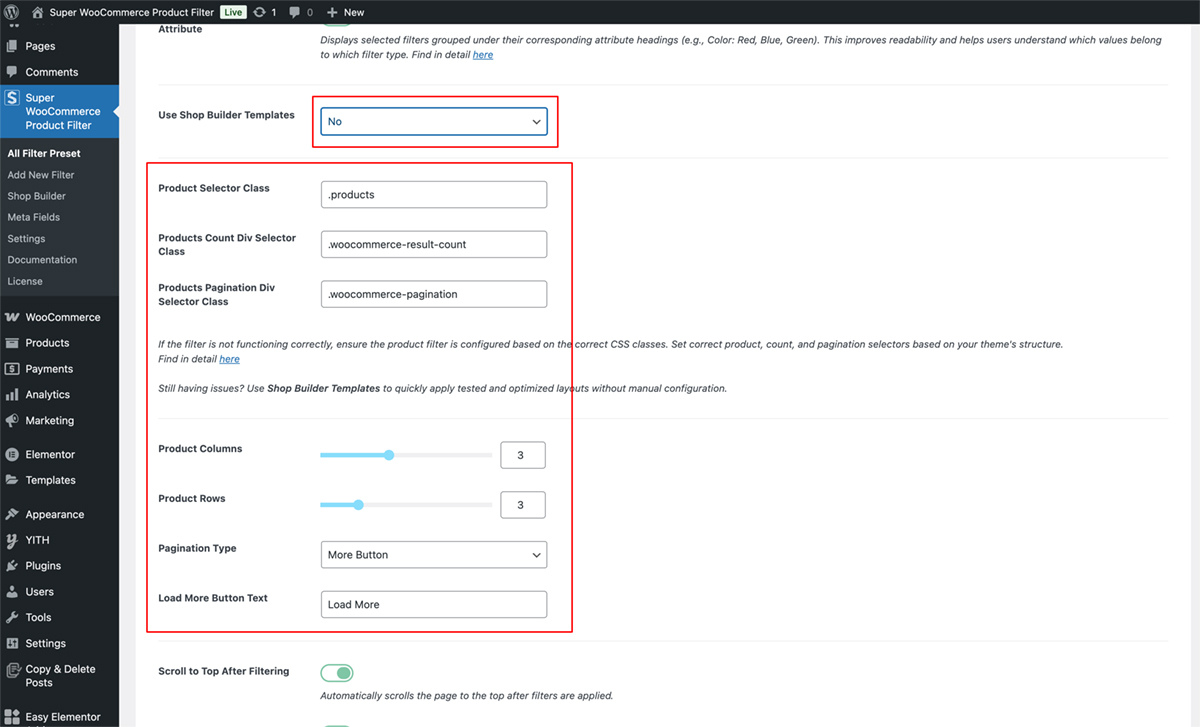Open plugin Settings submenu item
Viewport: 1200px width, 727px height.
26,239
